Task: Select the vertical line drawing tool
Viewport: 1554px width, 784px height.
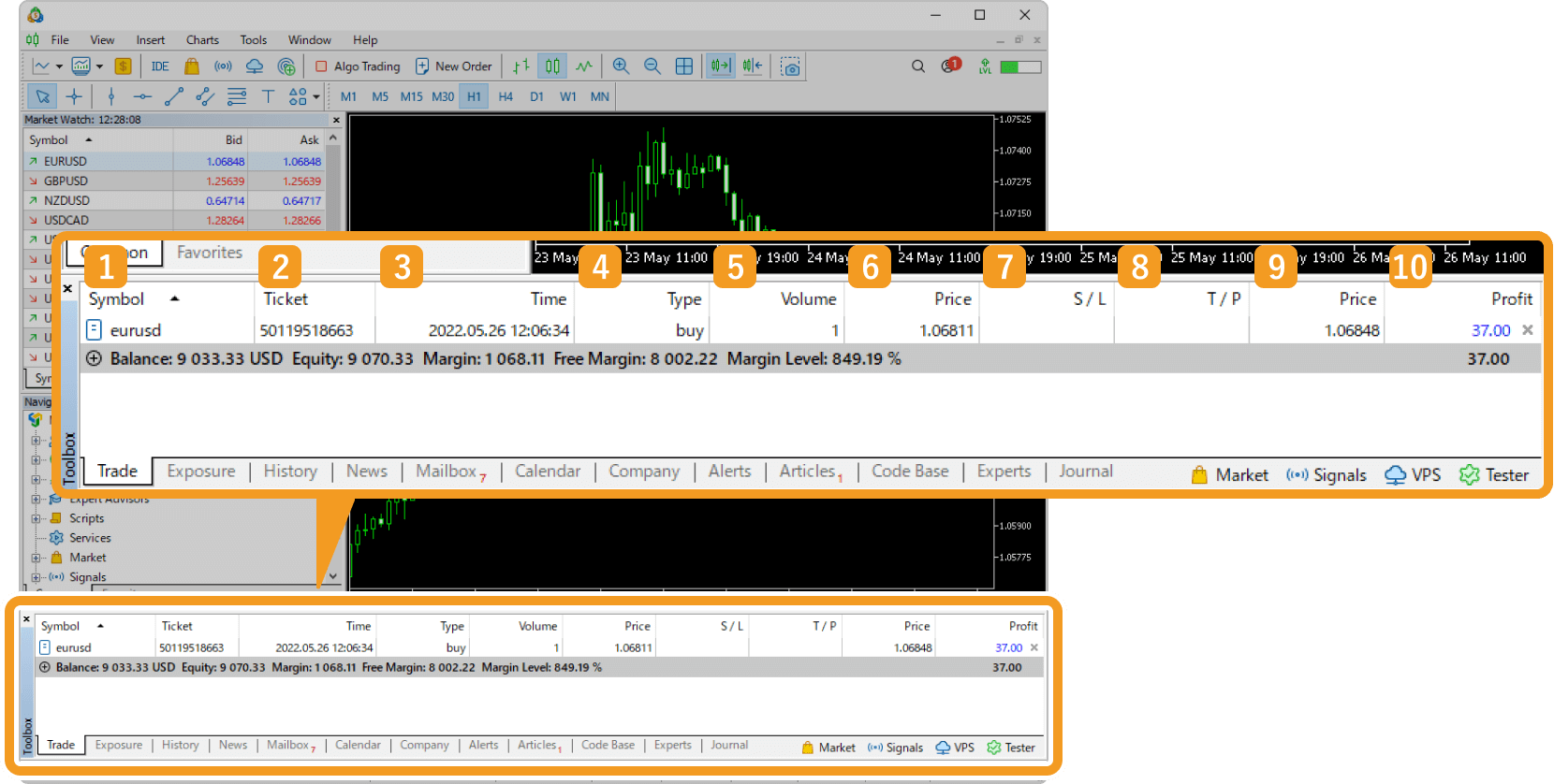Action: 110,96
